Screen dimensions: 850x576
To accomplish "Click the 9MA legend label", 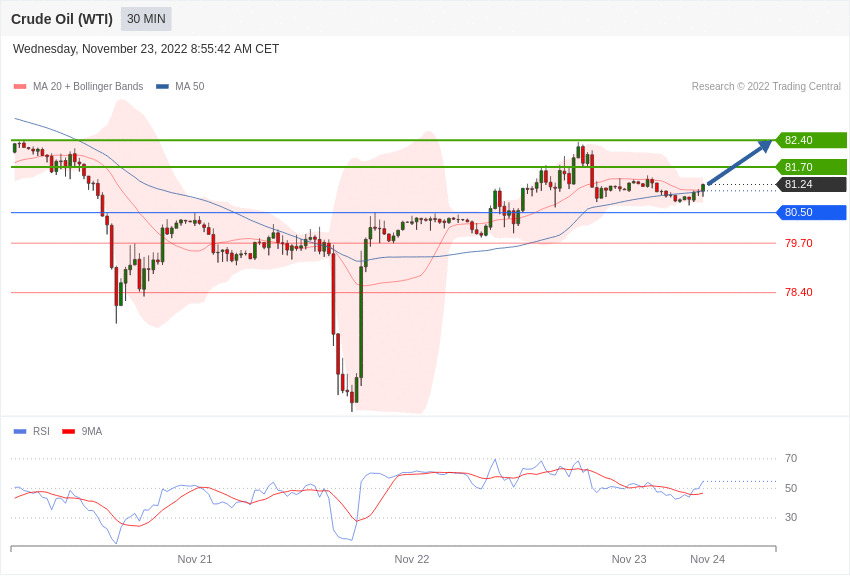I will tap(92, 432).
